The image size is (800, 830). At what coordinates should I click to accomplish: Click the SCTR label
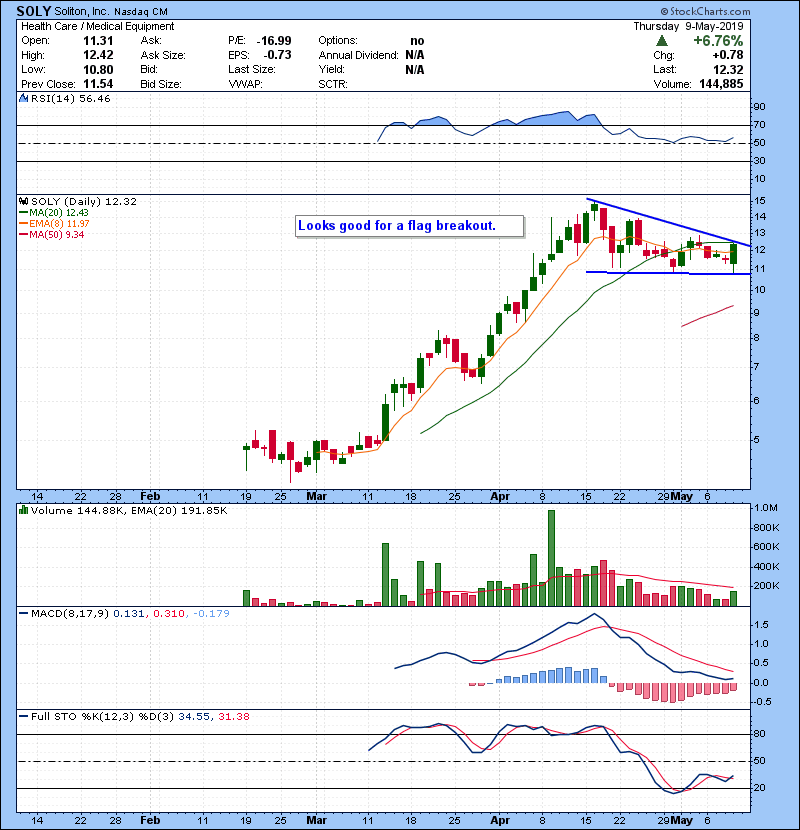point(333,84)
